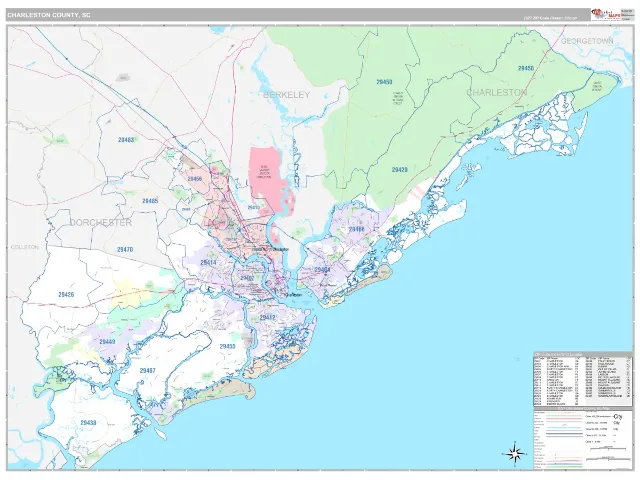The height and width of the screenshot is (480, 640).
Task: Select ZIP code label 29412
Action: pos(267,317)
